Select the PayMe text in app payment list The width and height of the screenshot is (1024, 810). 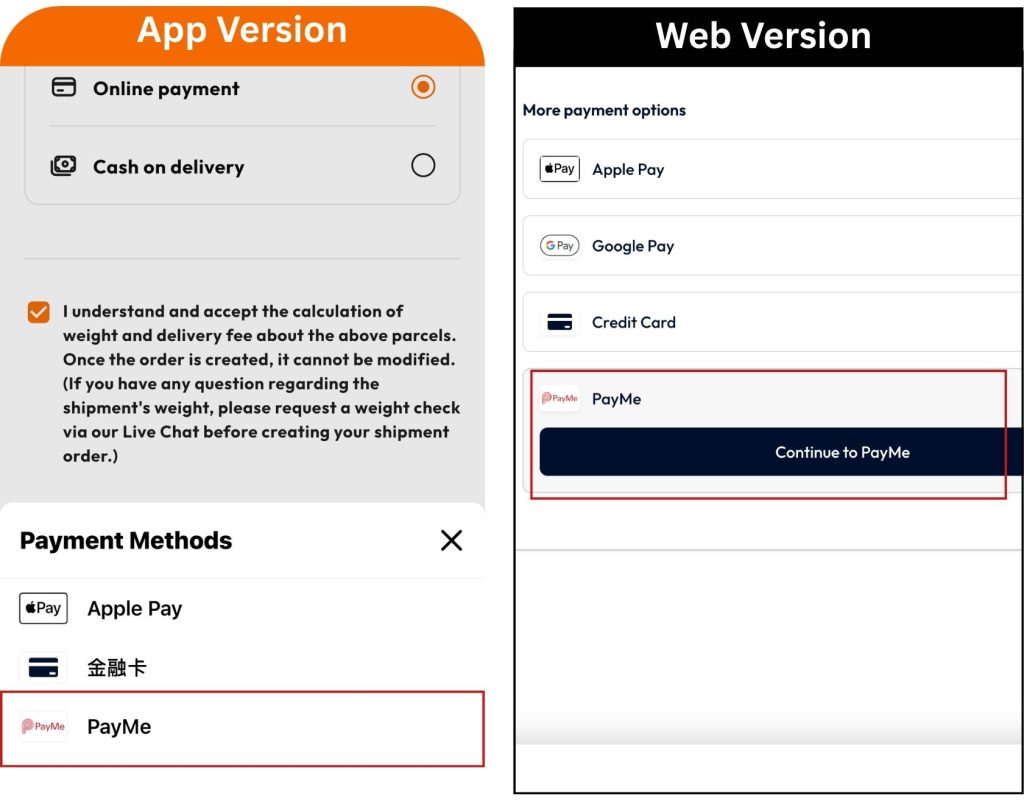[120, 726]
